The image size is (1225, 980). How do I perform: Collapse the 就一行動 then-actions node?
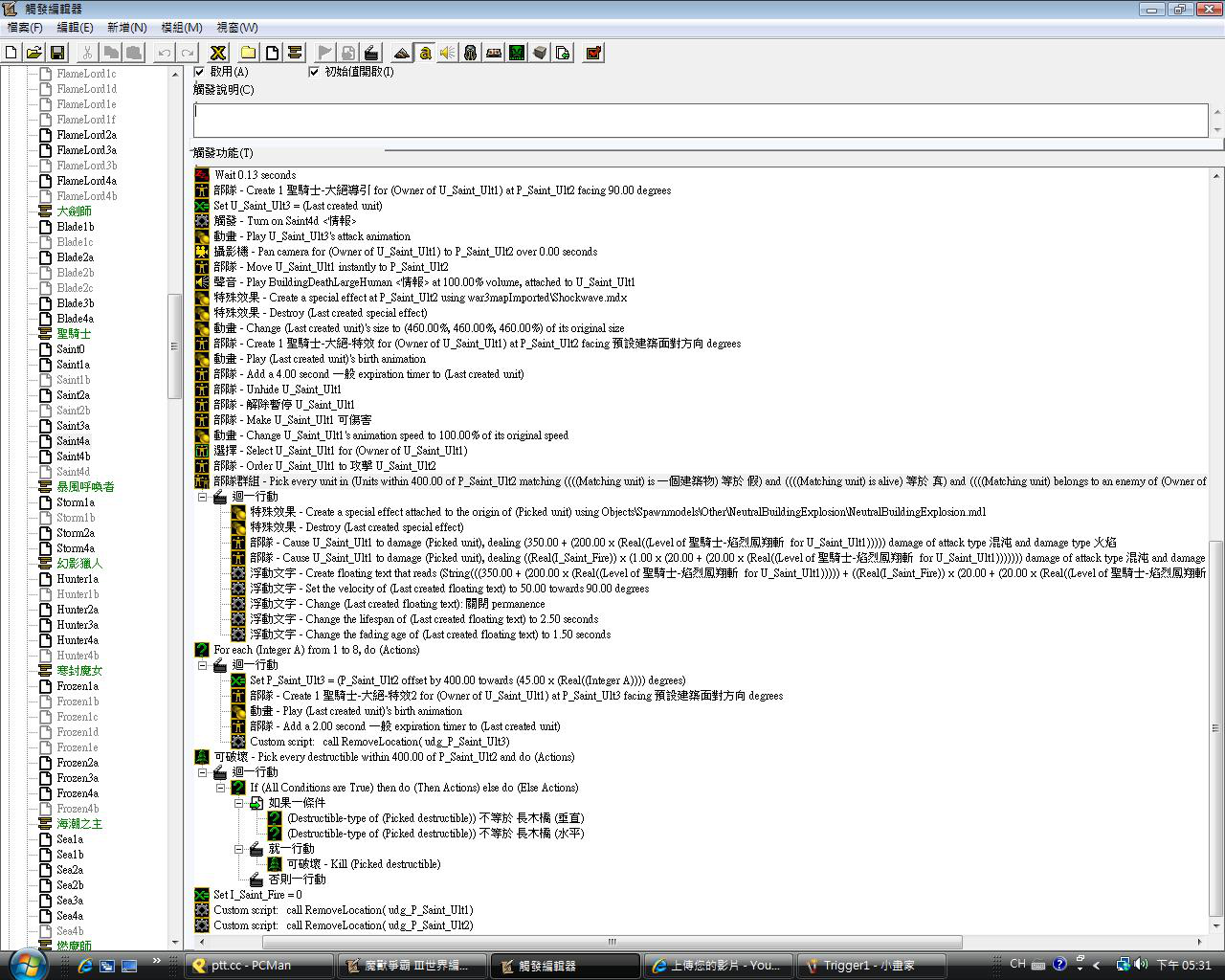[239, 849]
